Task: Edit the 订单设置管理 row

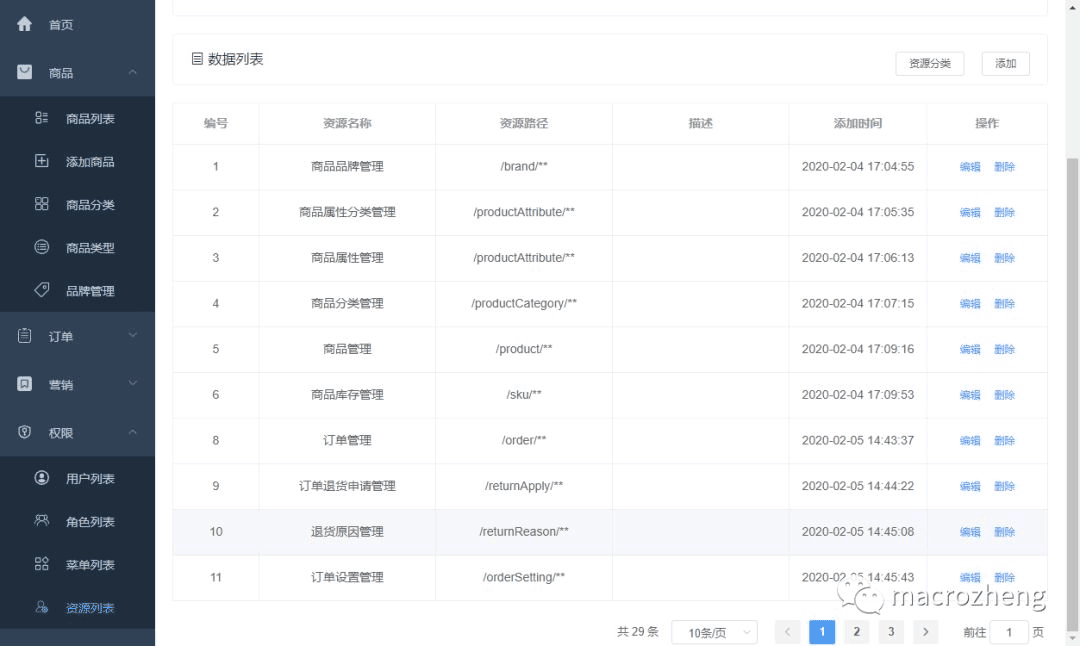Action: tap(970, 577)
